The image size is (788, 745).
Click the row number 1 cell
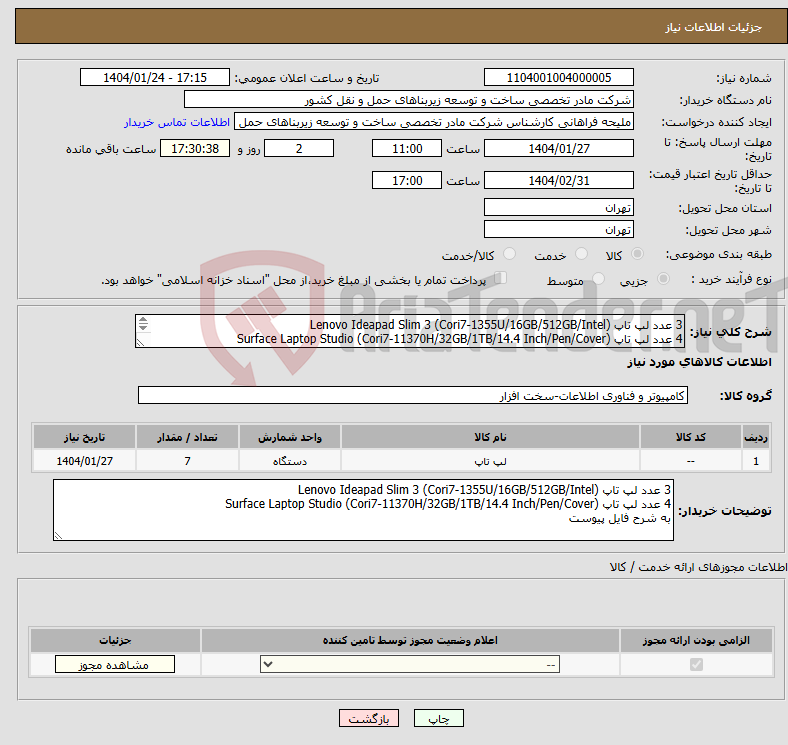click(x=755, y=460)
